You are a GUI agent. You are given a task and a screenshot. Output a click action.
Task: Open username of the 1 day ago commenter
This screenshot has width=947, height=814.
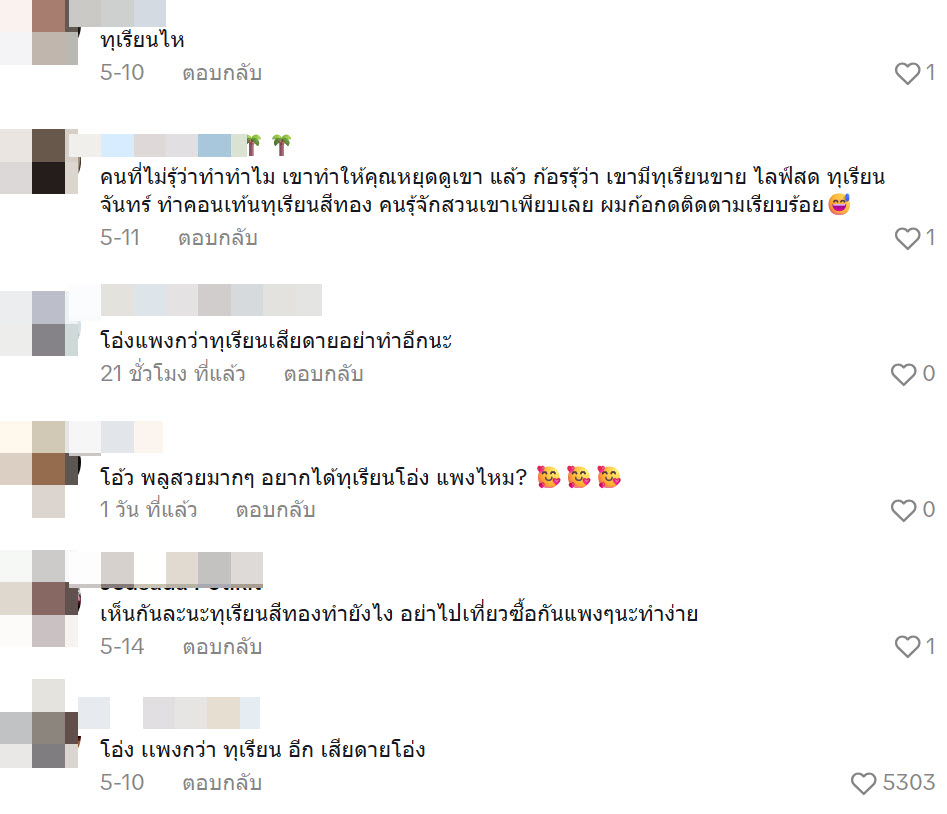(115, 437)
